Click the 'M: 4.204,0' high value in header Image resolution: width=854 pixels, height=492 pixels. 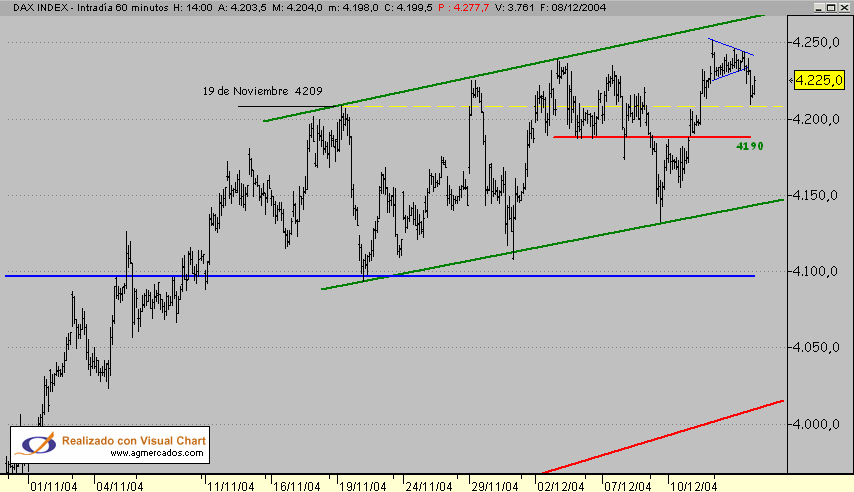point(297,8)
